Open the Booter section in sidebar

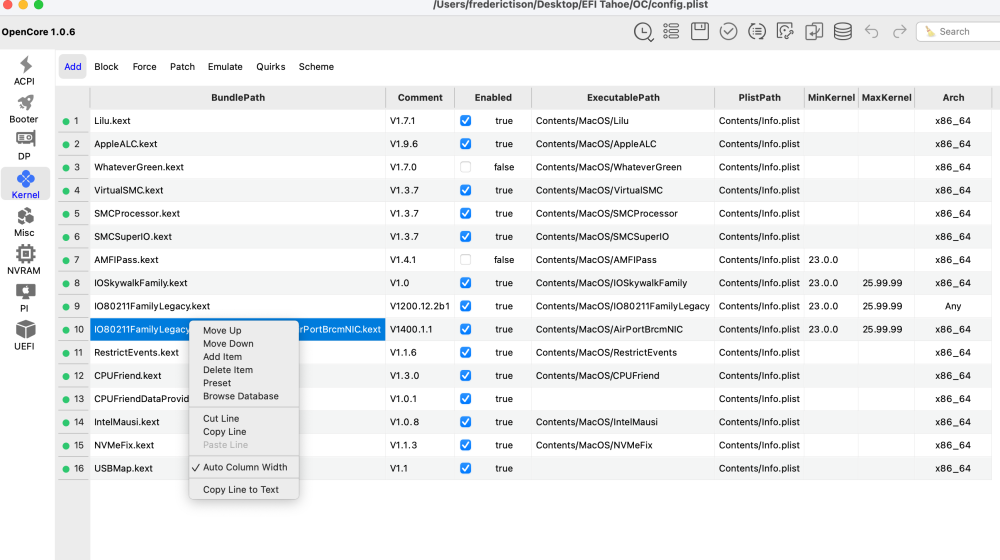point(25,108)
